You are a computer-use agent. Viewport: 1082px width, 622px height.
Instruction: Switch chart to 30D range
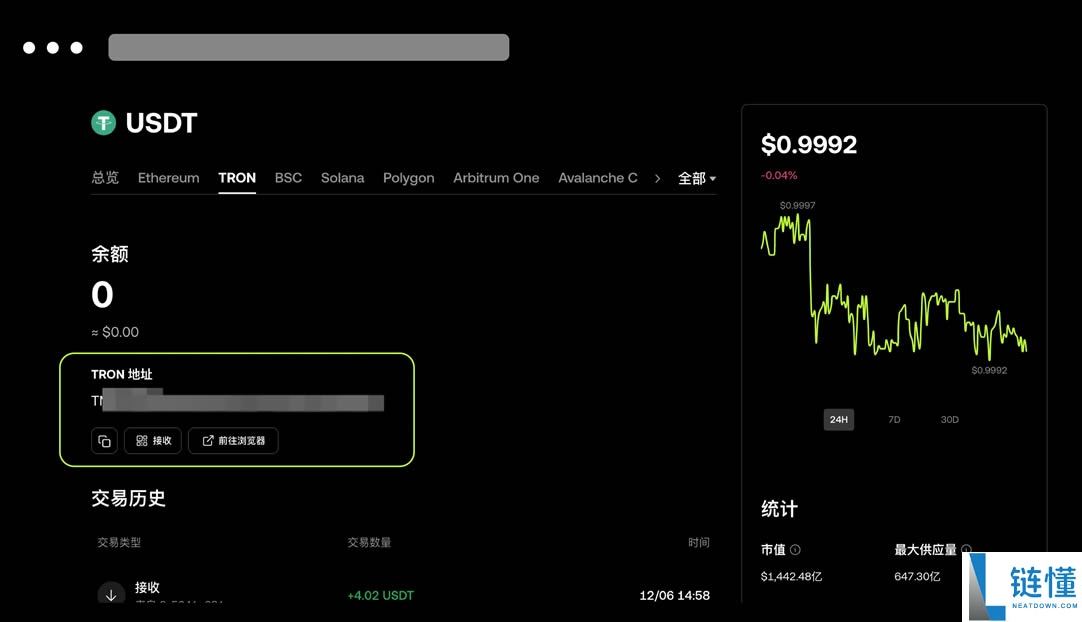coord(949,420)
